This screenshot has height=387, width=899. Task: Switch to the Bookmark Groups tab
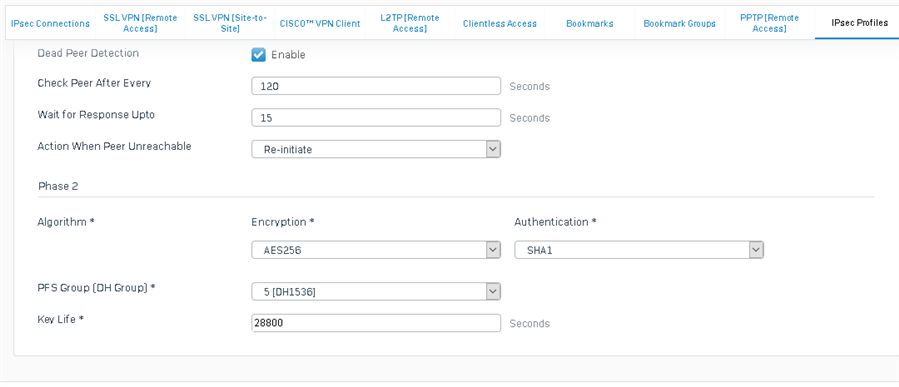(679, 24)
